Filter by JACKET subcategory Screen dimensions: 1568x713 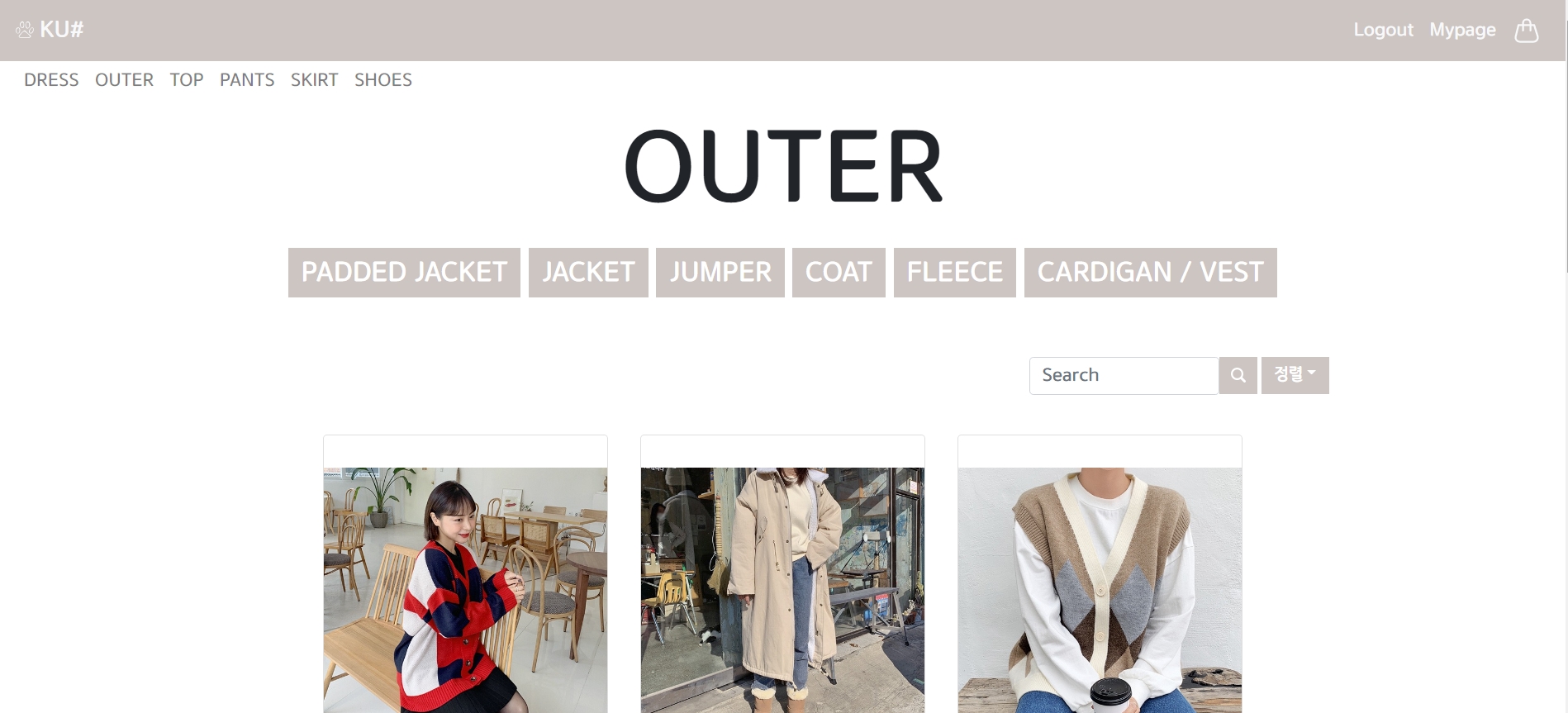(x=588, y=273)
